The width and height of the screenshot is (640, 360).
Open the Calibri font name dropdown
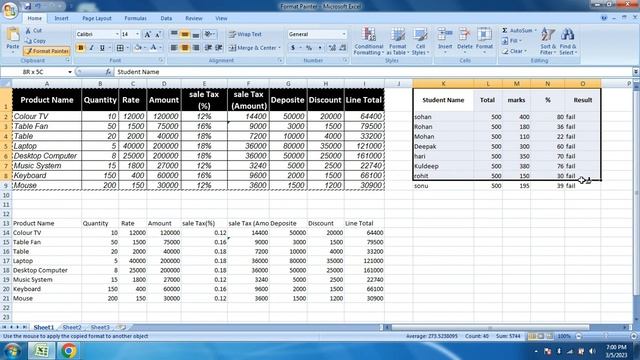coord(117,34)
